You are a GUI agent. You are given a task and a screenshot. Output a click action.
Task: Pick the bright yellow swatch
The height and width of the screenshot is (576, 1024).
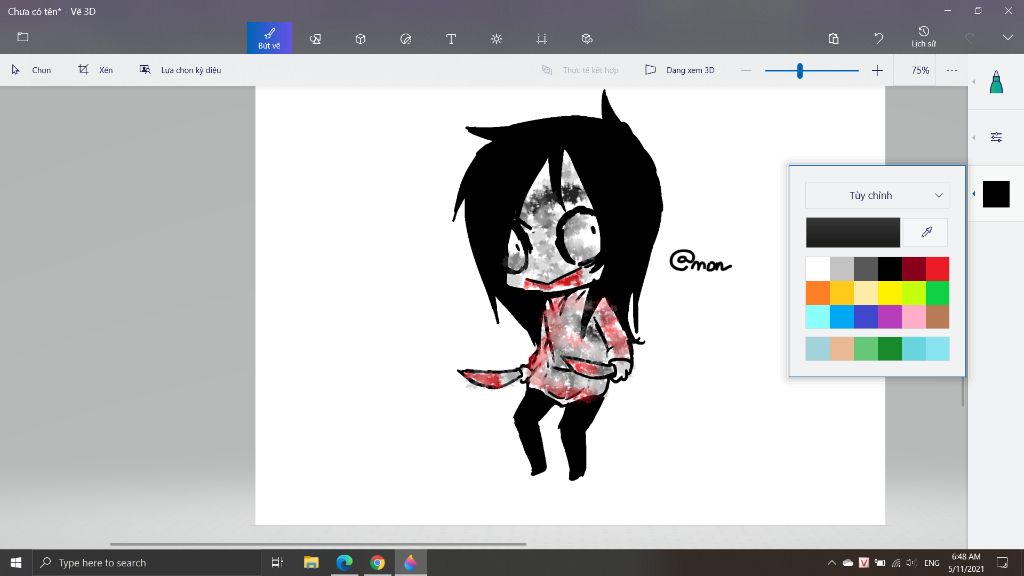click(x=889, y=293)
